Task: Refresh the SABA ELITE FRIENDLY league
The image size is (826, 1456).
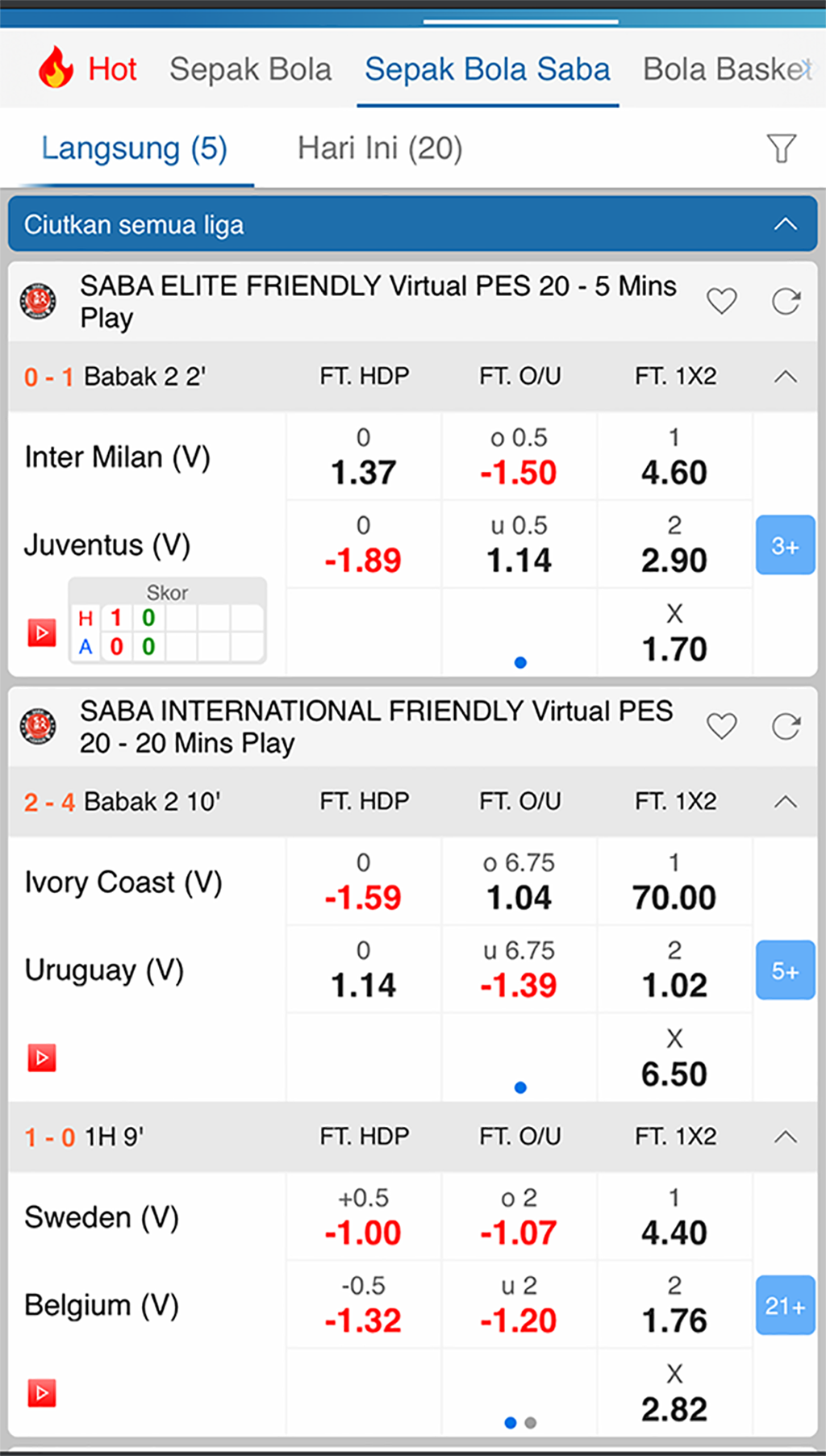Action: (786, 302)
